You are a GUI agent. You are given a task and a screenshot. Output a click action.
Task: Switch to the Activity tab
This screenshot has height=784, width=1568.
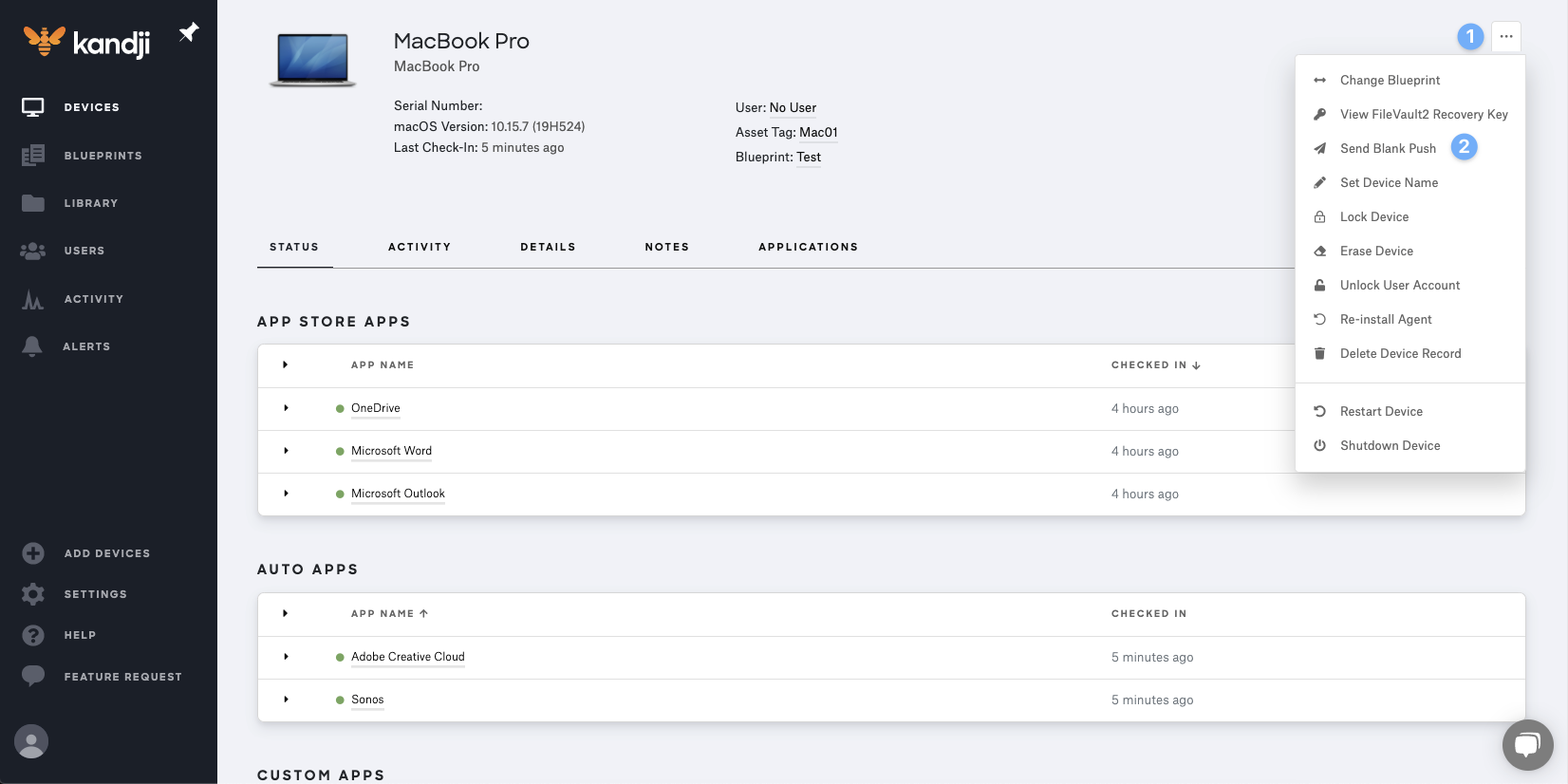(x=420, y=247)
